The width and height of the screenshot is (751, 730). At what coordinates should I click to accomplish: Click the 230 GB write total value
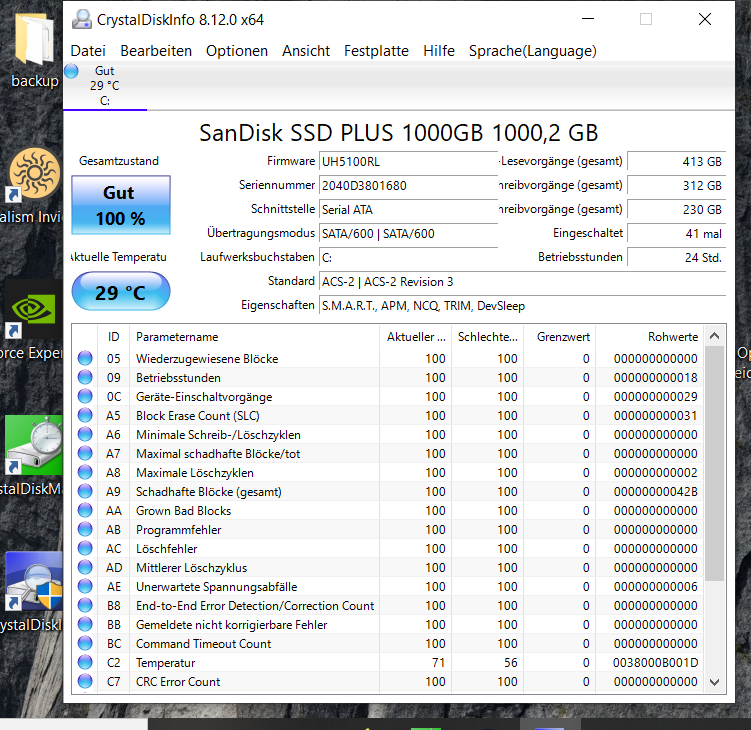tap(677, 209)
